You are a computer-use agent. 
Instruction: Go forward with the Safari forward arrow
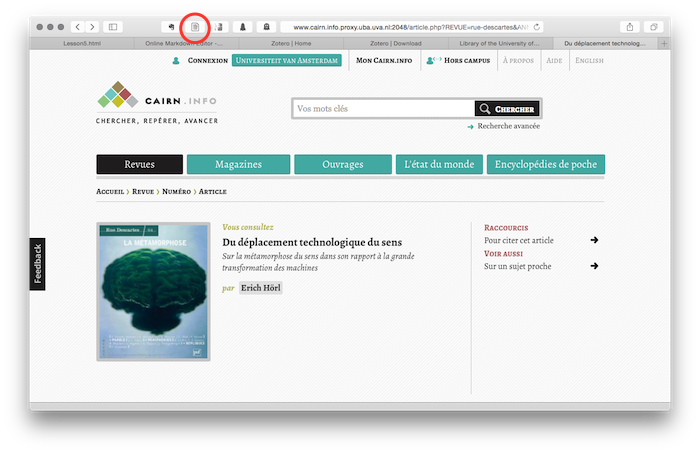92,27
